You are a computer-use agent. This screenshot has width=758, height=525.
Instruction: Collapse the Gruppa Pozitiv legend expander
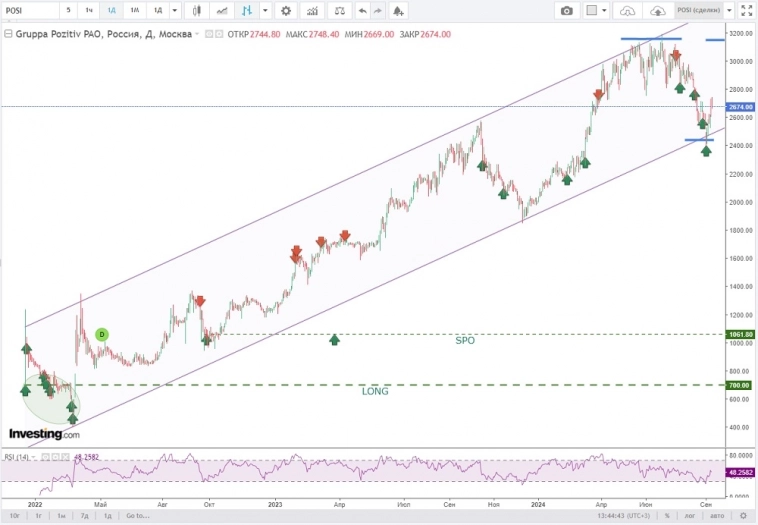click(197, 33)
